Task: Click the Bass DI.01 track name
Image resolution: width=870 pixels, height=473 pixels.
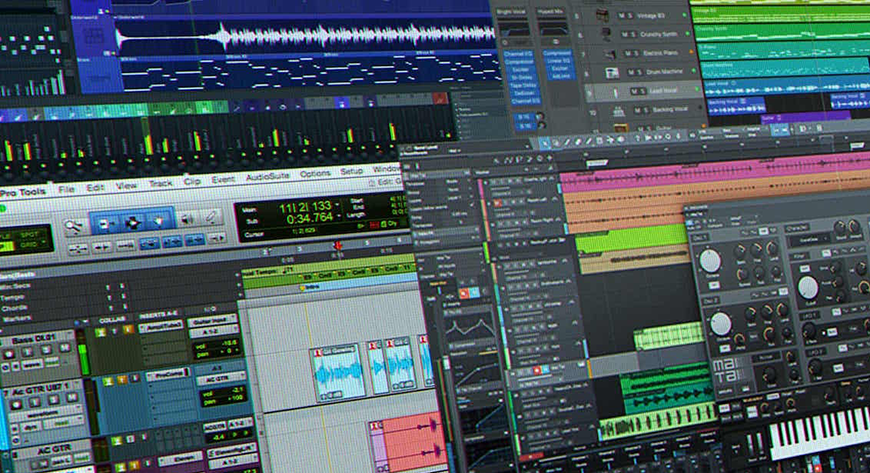Action: pyautogui.click(x=33, y=339)
